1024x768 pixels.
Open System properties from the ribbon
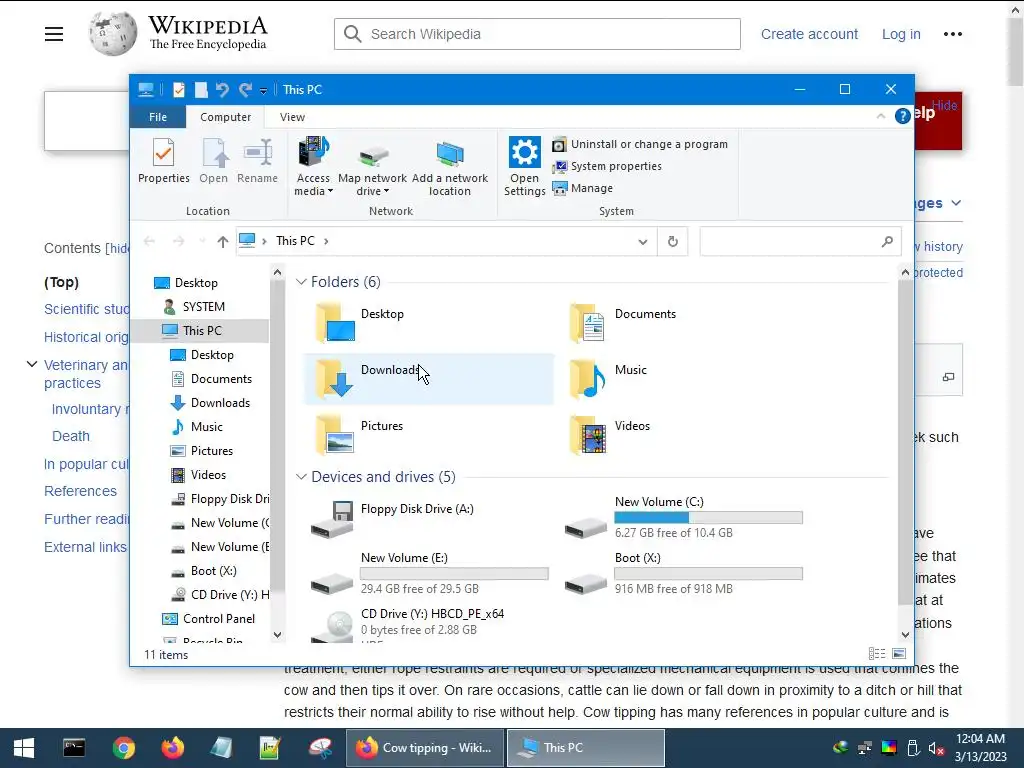click(607, 167)
